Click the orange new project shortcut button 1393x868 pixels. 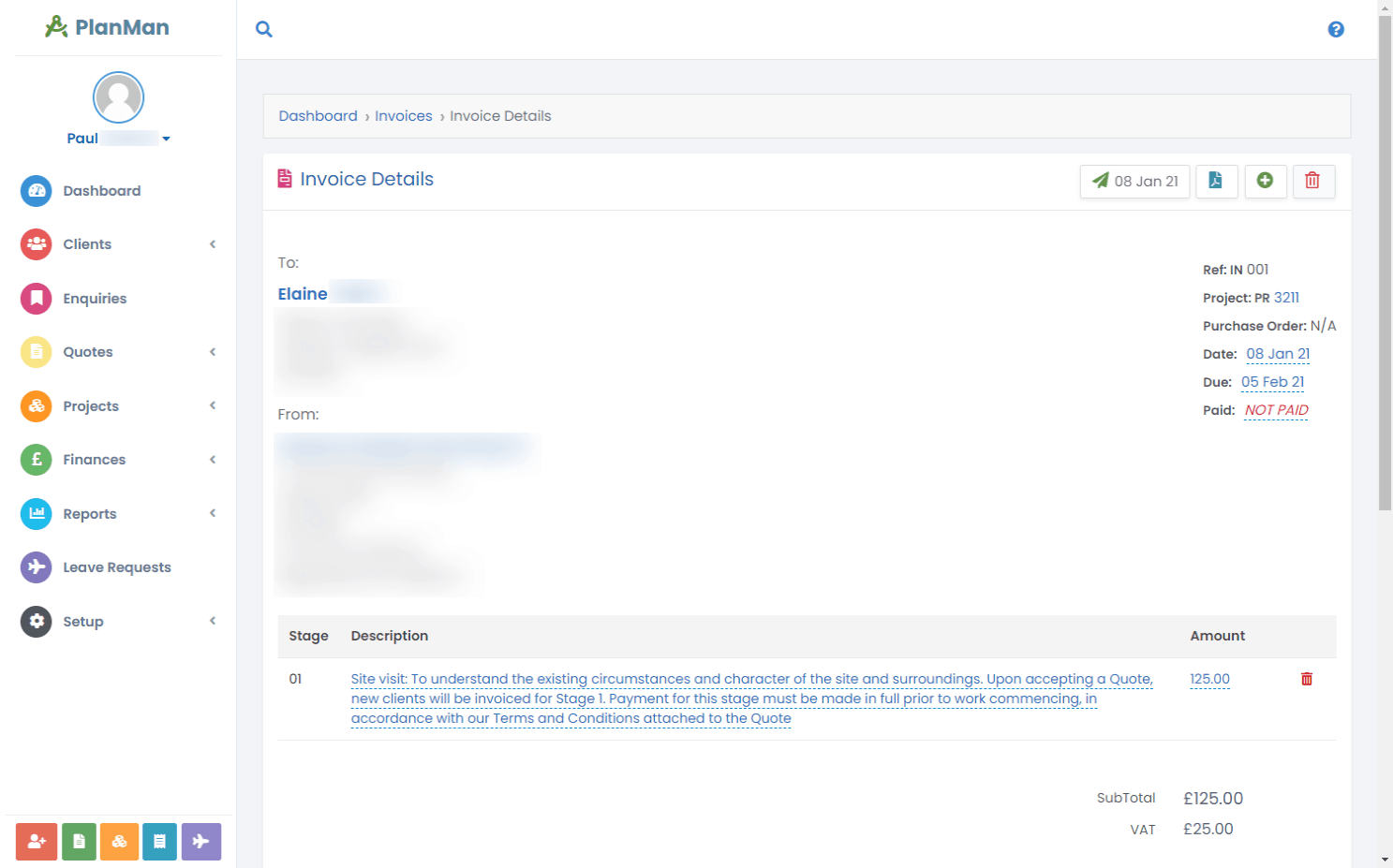[x=119, y=842]
